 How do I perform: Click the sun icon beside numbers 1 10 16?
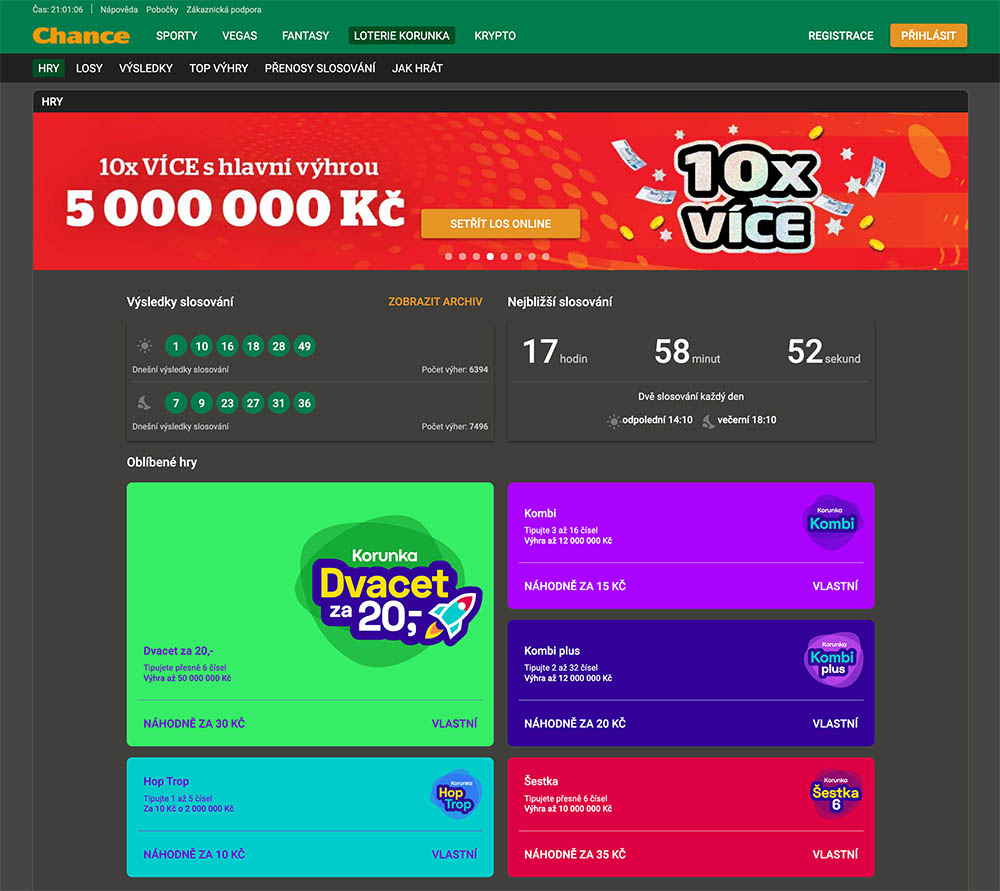[x=145, y=346]
